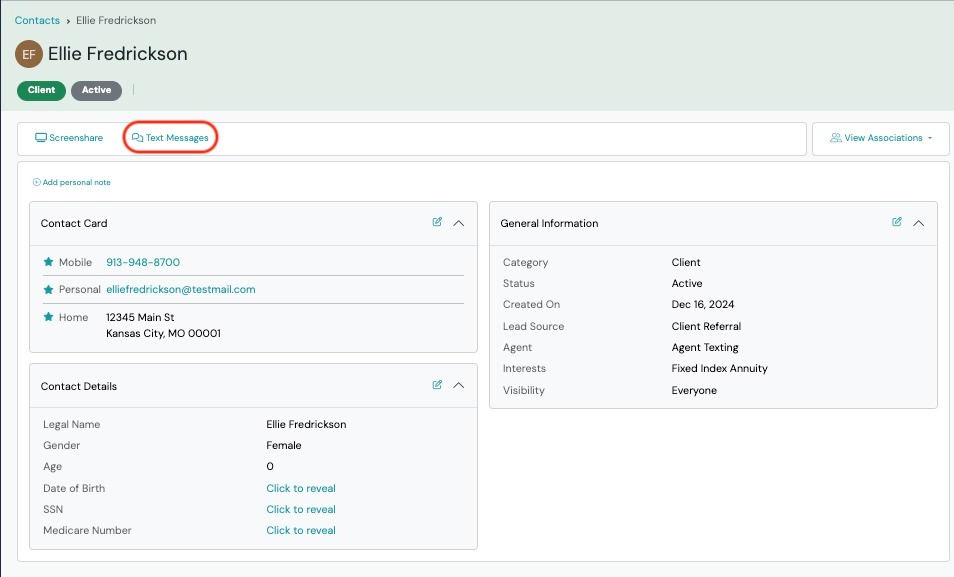Select the Category value Client
This screenshot has width=954, height=577.
(x=686, y=262)
